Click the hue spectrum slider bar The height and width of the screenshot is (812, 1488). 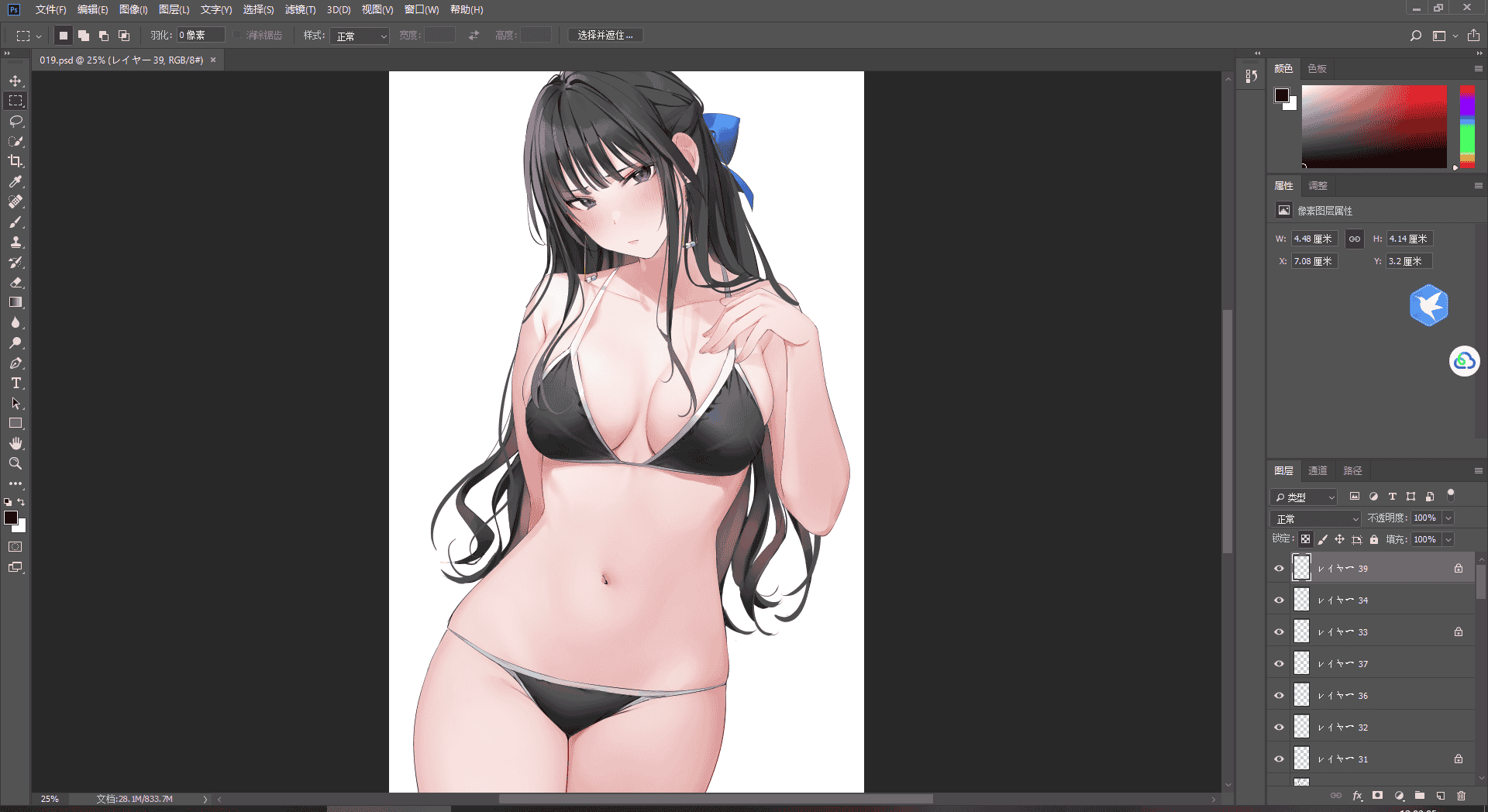coord(1467,126)
